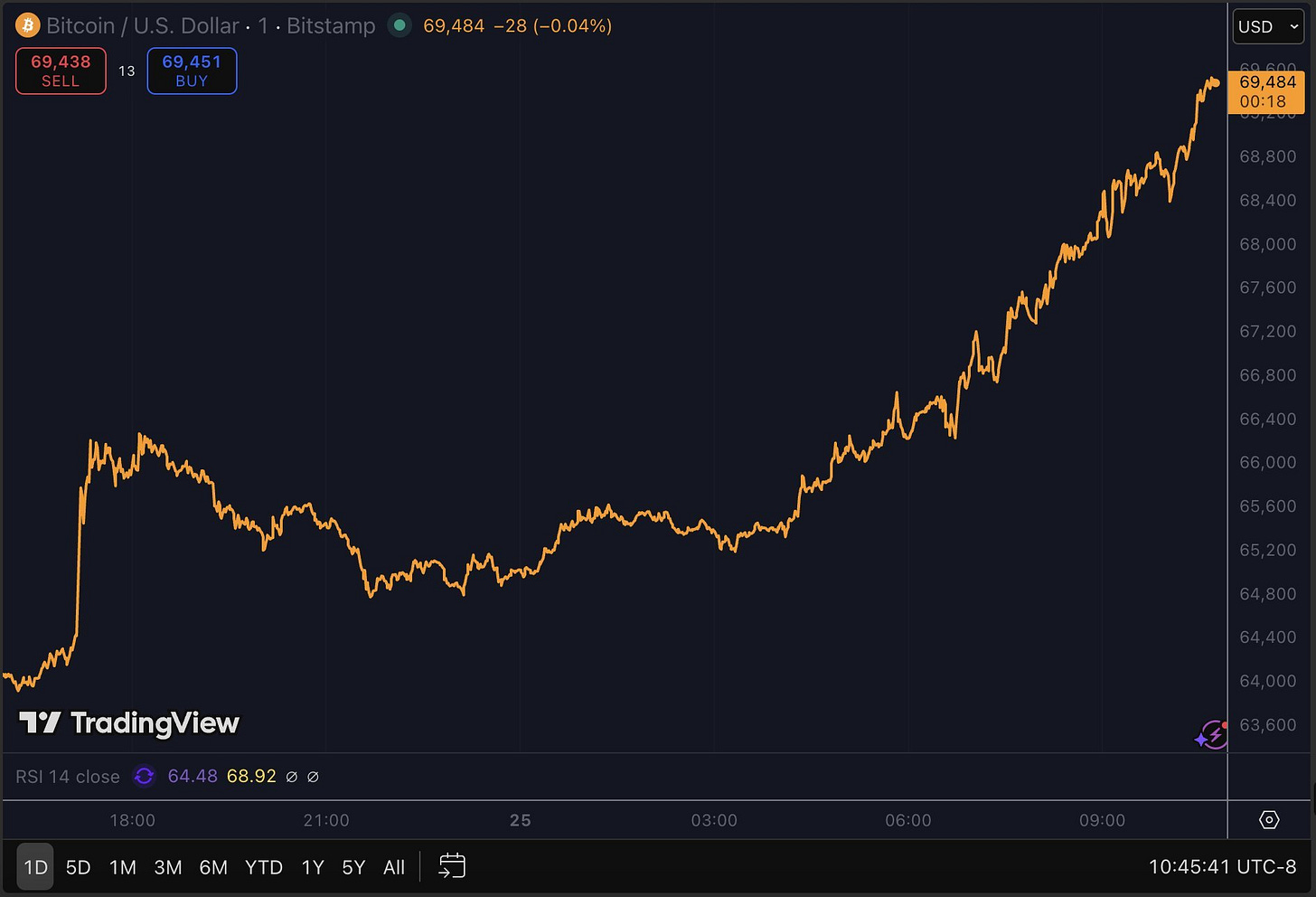Click the orange 69,484 price label on axis
This screenshot has height=897, width=1316.
(1266, 91)
